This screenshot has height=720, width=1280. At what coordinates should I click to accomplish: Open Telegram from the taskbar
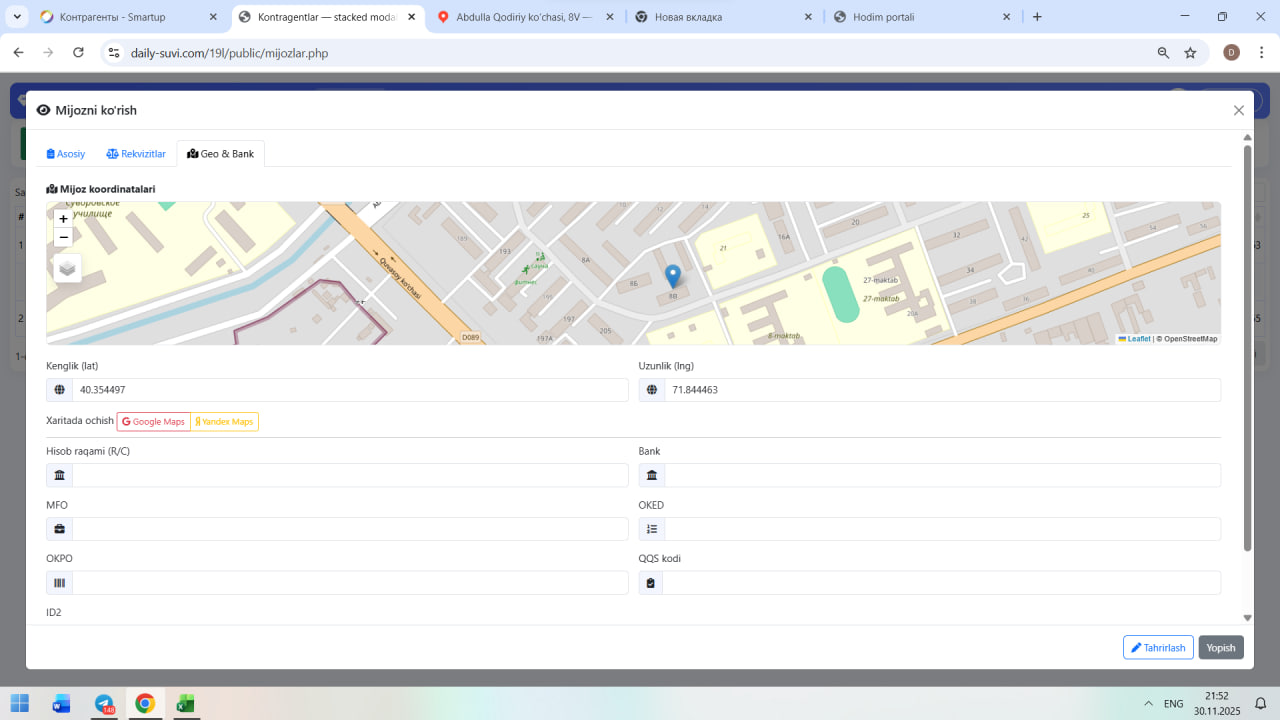click(104, 703)
